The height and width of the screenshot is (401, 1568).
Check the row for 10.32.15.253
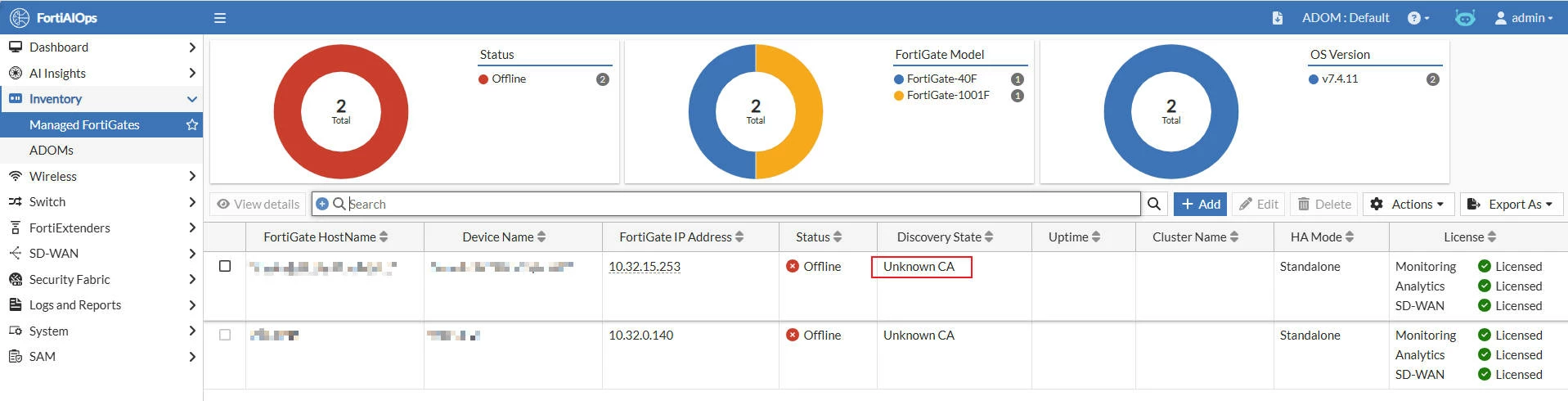click(x=225, y=266)
